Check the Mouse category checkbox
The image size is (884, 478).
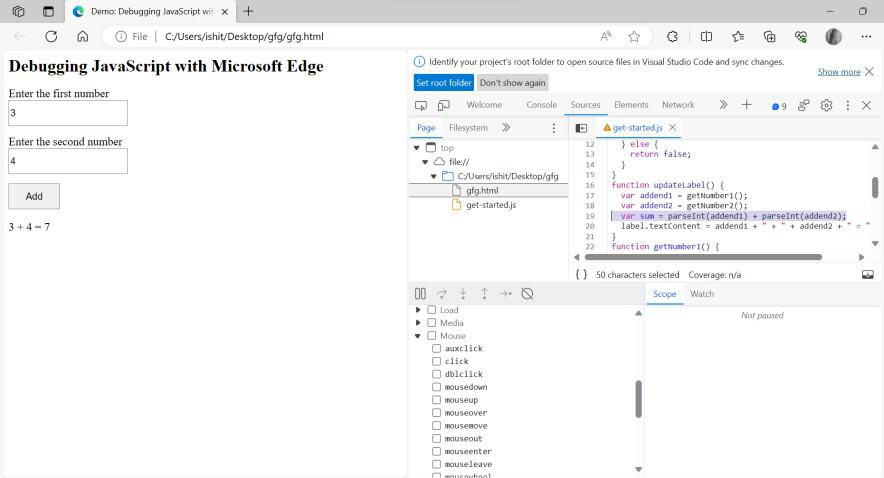pos(432,336)
